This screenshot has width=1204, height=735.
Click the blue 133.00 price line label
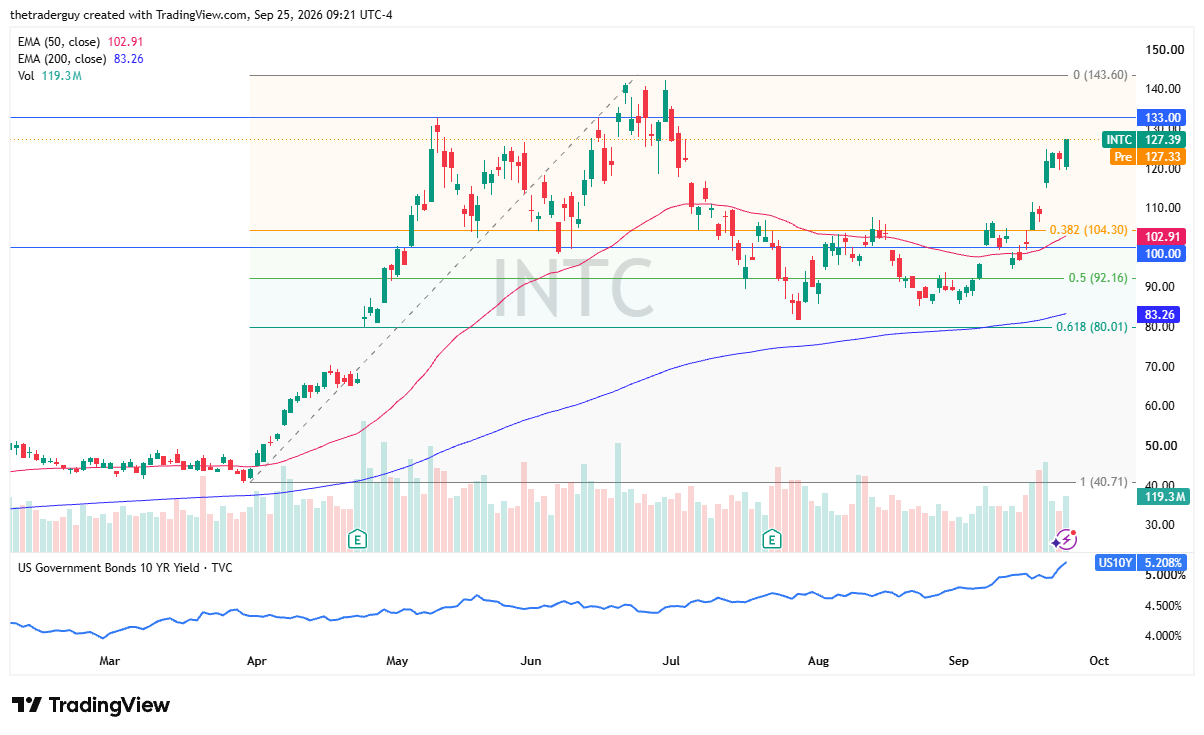(1164, 117)
